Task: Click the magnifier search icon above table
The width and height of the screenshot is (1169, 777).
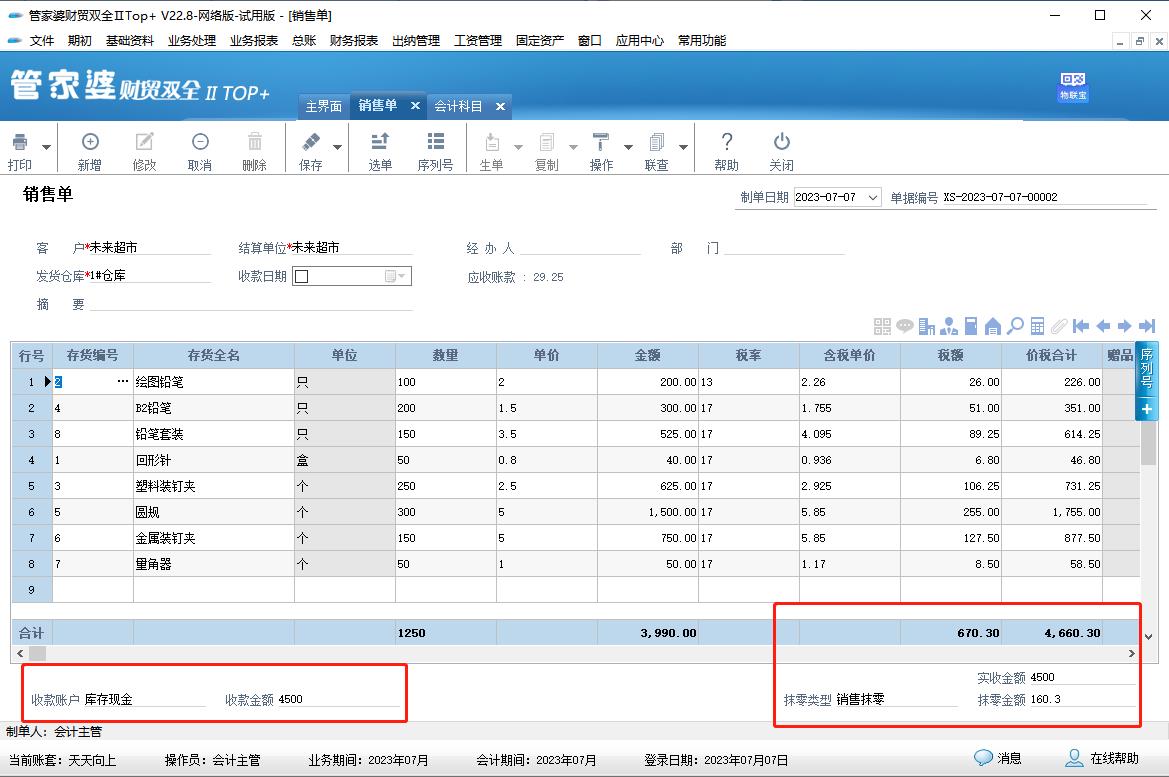Action: pyautogui.click(x=1015, y=326)
